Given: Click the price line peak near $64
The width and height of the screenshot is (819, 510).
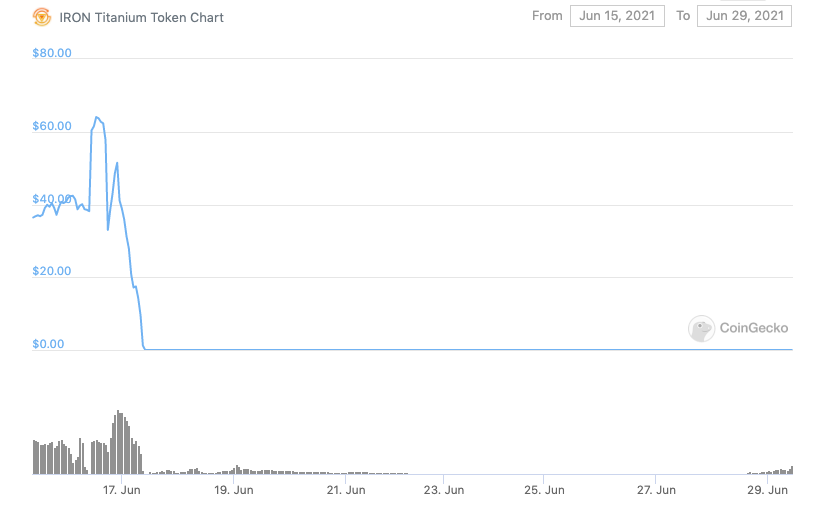Looking at the screenshot, I should click(96, 118).
